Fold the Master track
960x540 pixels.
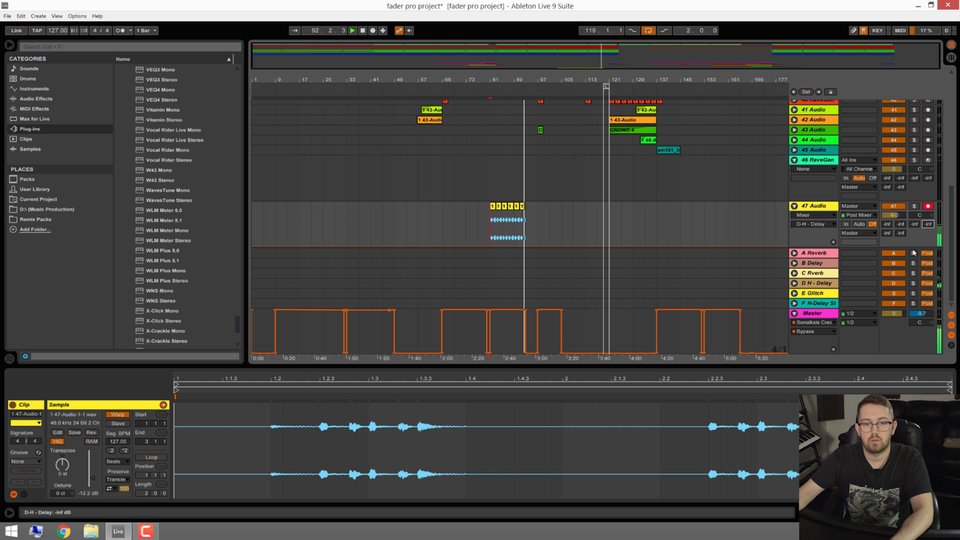coord(794,313)
